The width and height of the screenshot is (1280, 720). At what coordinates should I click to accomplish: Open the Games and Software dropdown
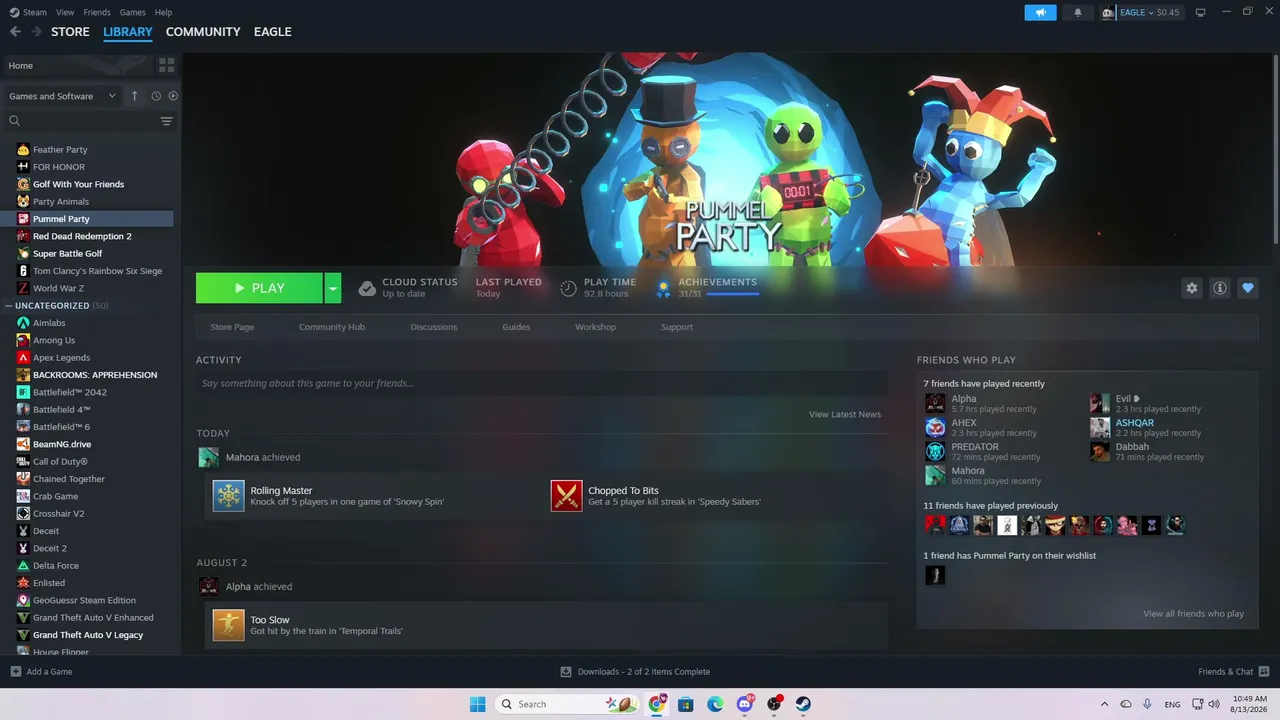[62, 96]
